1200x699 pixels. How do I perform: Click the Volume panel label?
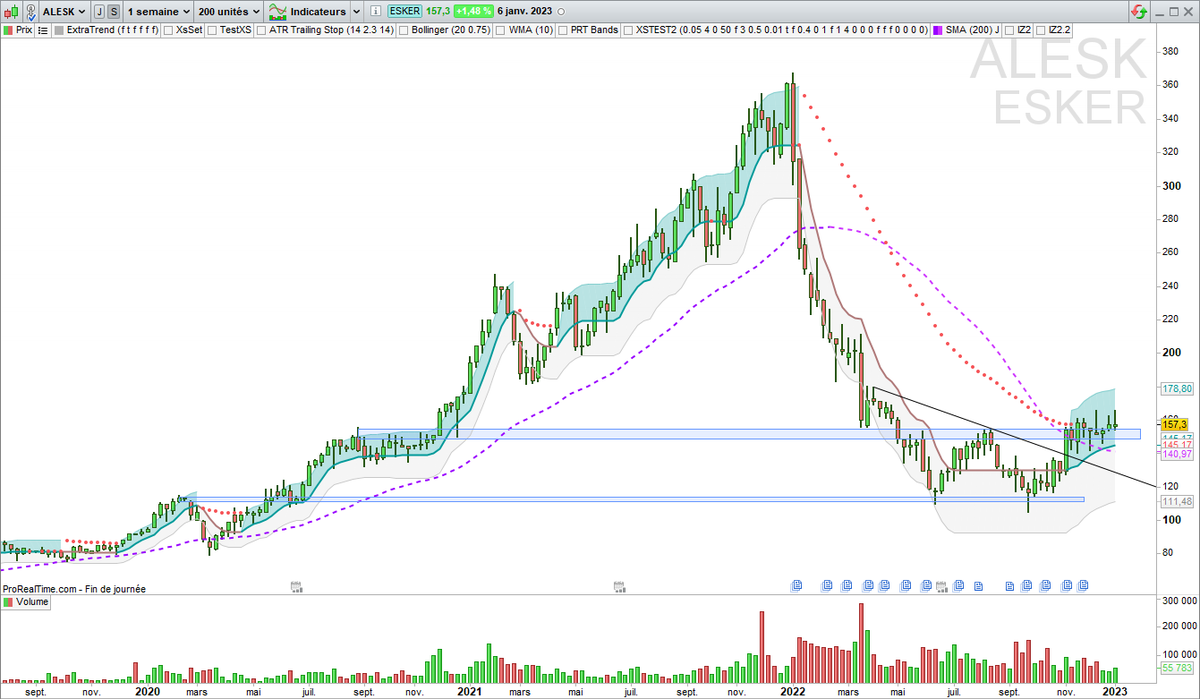point(32,603)
